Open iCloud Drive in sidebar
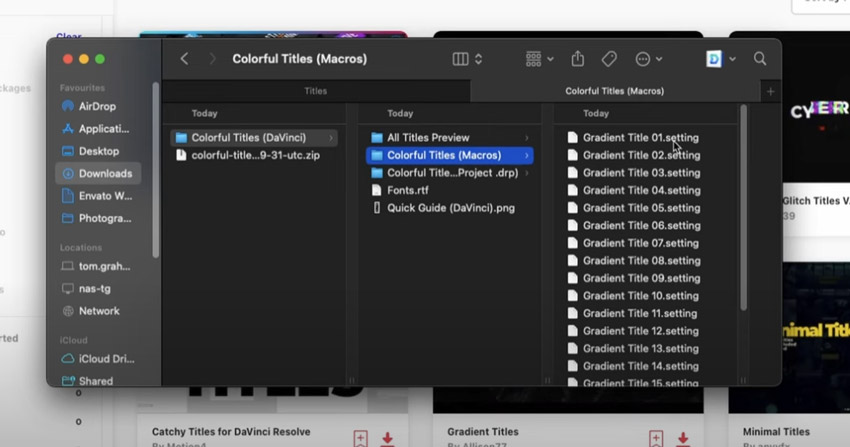This screenshot has width=850, height=447. 98,359
